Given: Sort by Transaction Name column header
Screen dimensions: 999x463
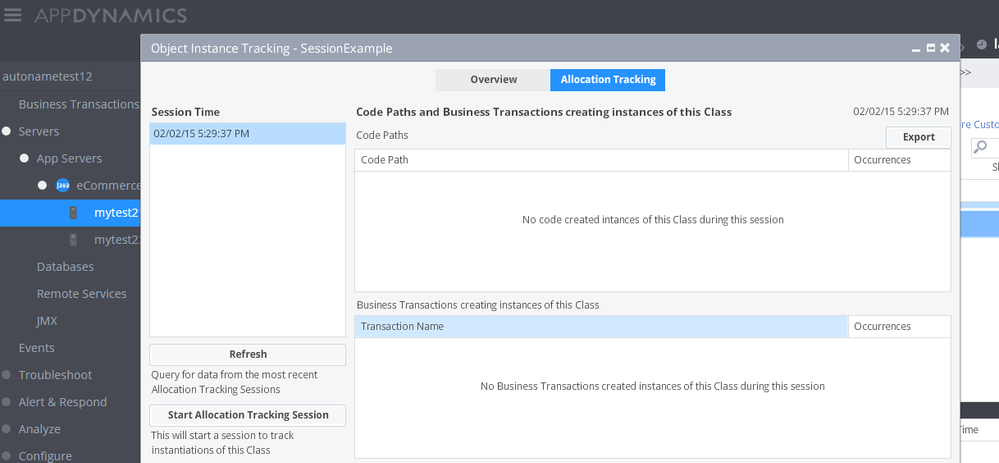Looking at the screenshot, I should point(600,326).
